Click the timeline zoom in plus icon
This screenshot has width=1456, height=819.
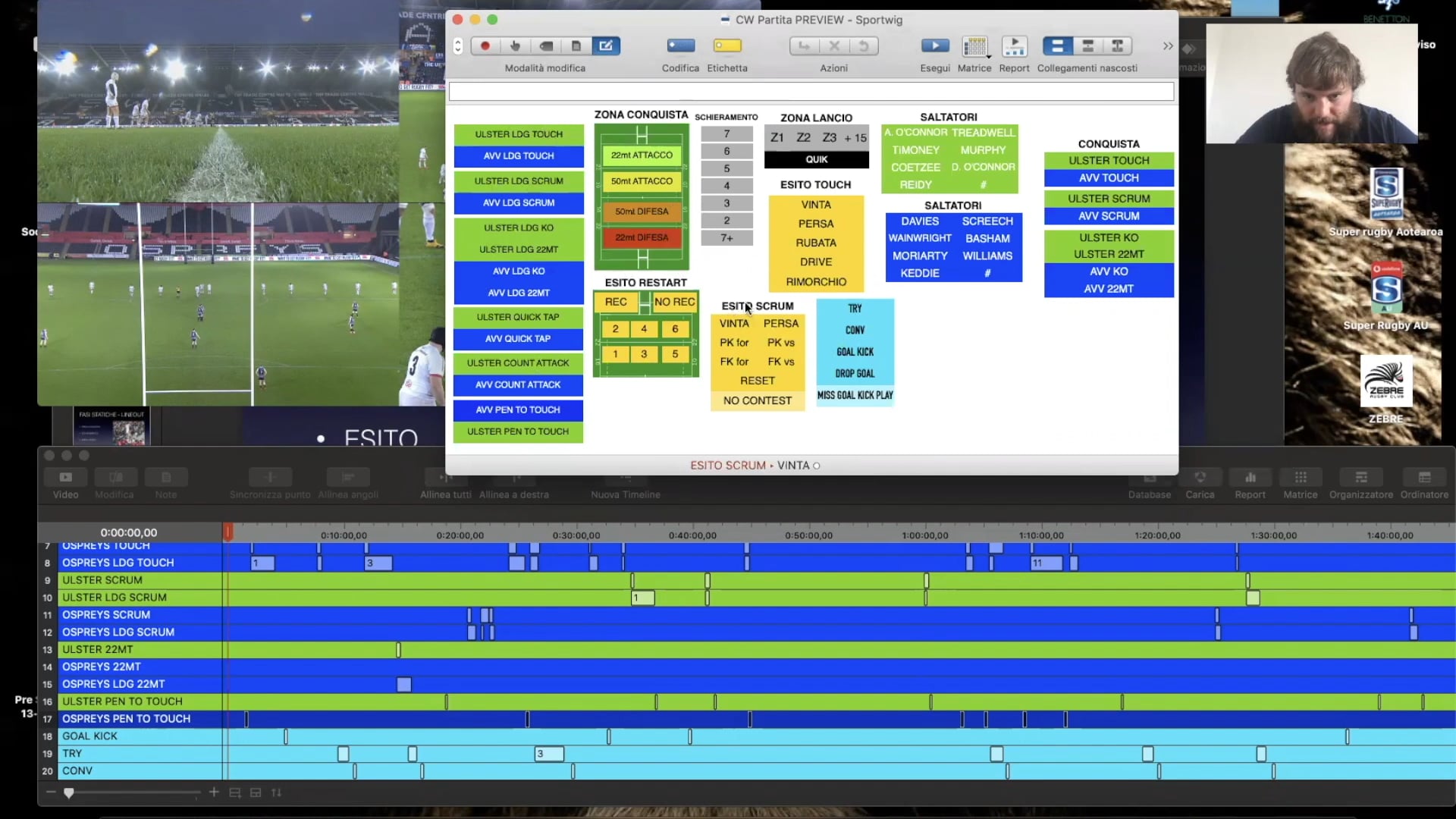pyautogui.click(x=214, y=792)
